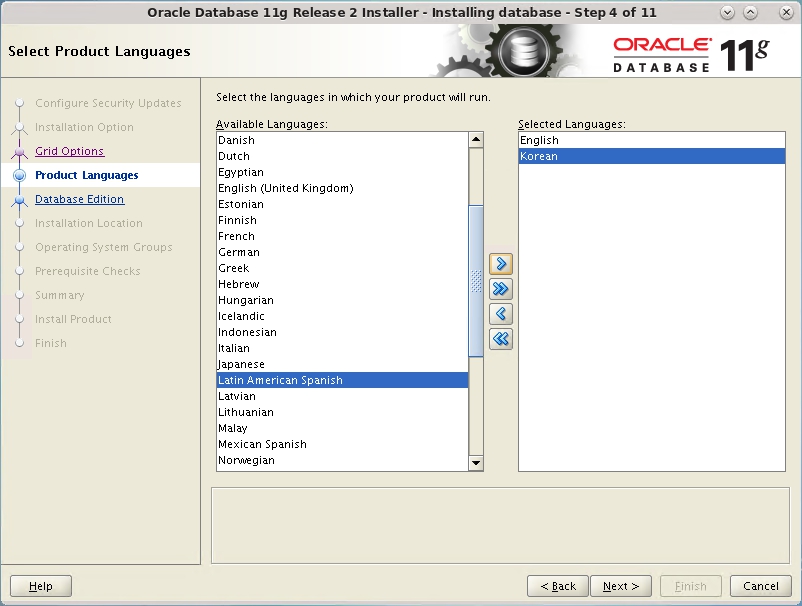Select English in Selected Languages
Image resolution: width=802 pixels, height=606 pixels.
pyautogui.click(x=652, y=140)
